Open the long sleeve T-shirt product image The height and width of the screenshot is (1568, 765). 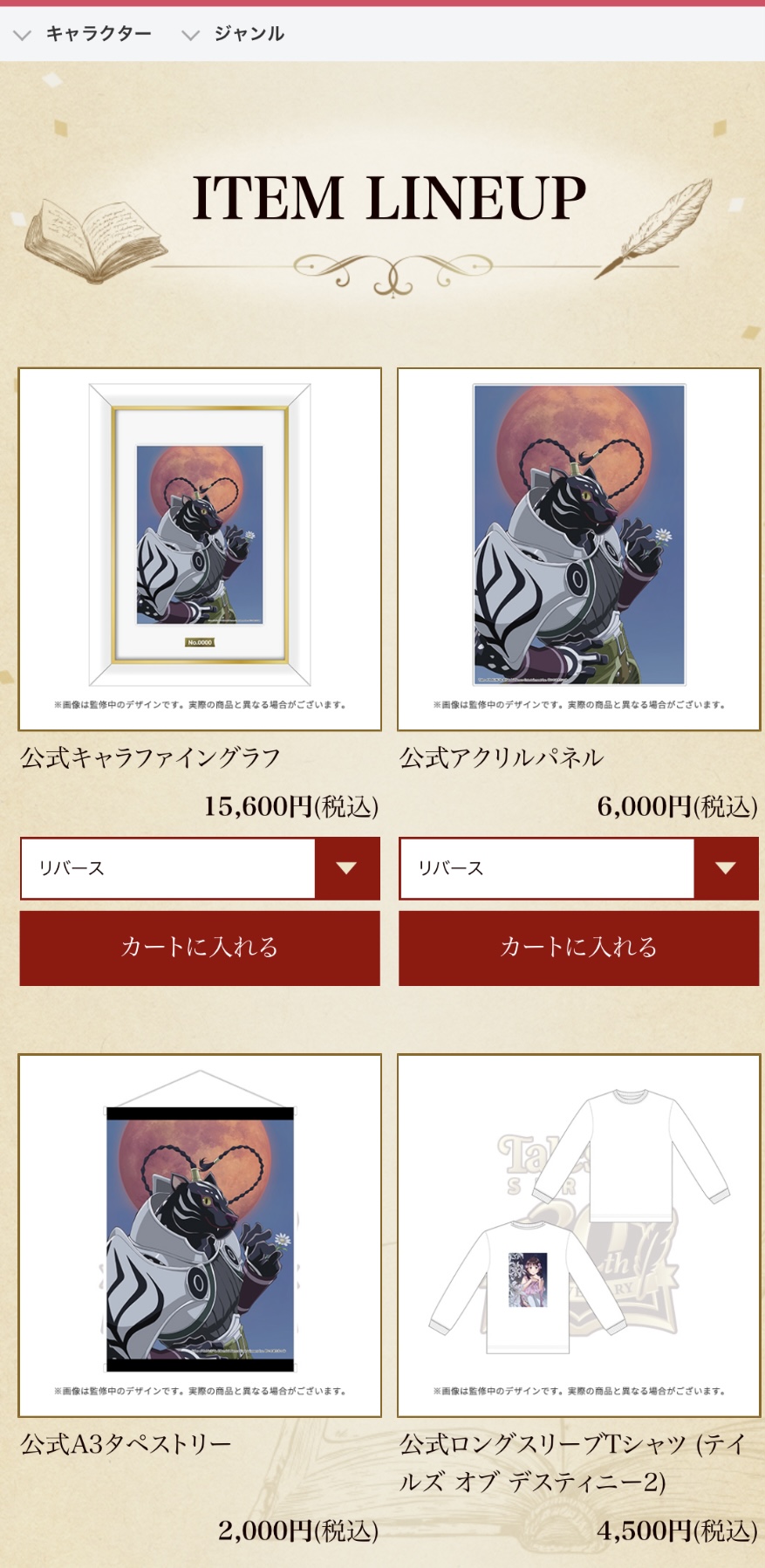tap(579, 1236)
